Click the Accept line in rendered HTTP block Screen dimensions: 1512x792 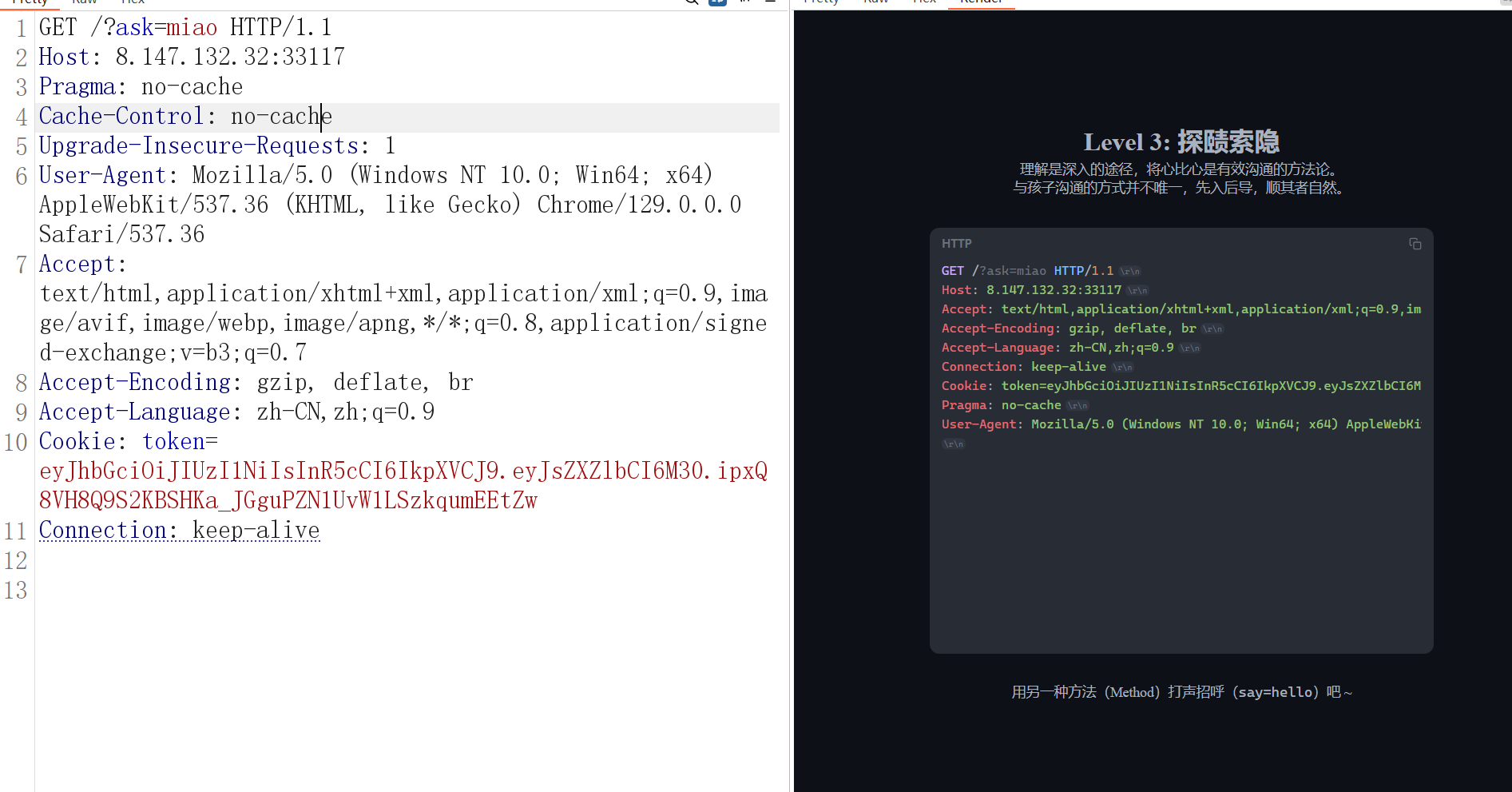1181,309
